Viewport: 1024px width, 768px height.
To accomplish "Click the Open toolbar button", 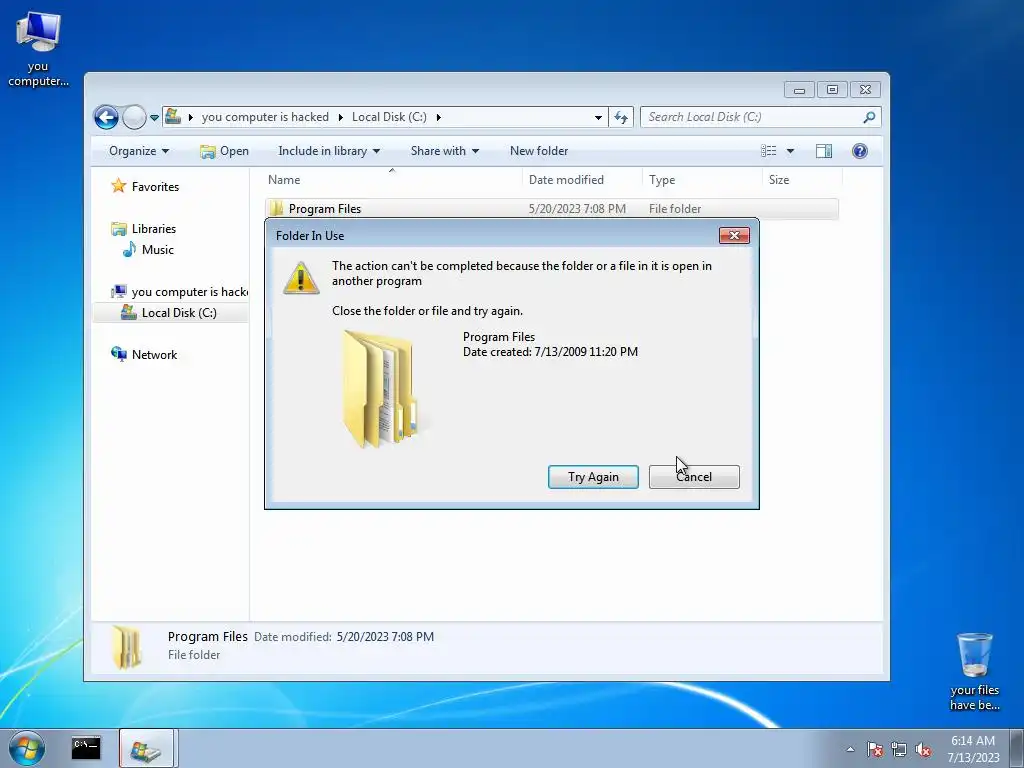I will click(x=225, y=151).
